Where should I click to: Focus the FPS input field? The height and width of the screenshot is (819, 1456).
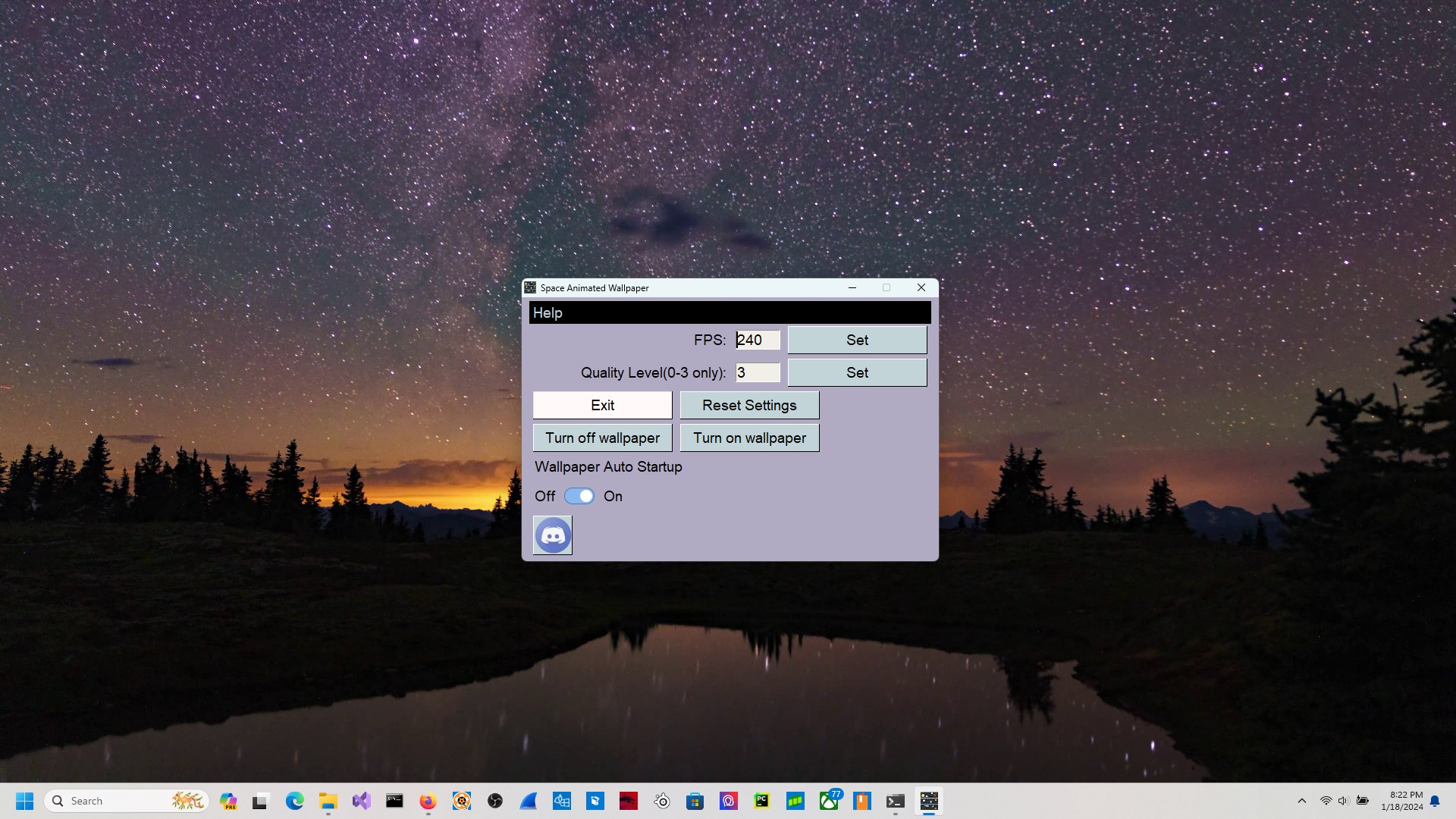(x=757, y=340)
